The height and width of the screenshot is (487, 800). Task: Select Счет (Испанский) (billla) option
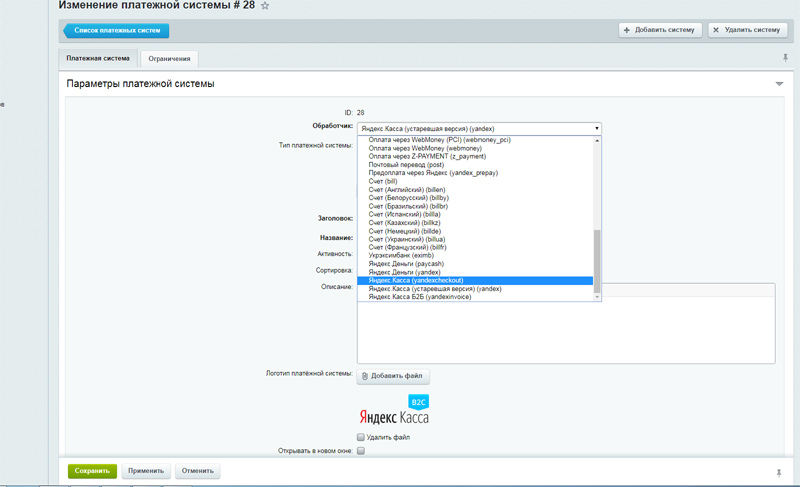click(476, 214)
